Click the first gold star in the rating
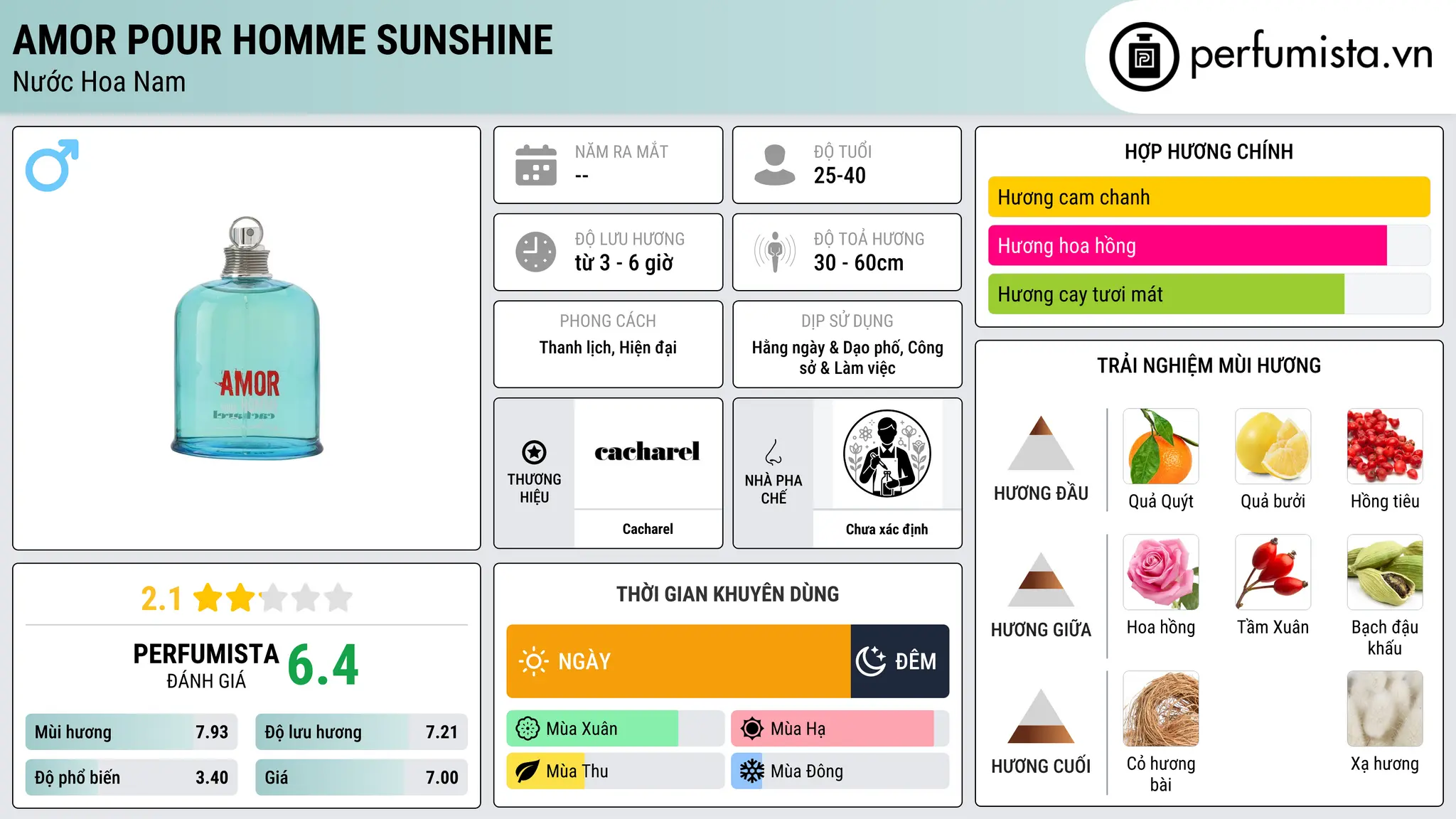The height and width of the screenshot is (819, 1456). (208, 598)
